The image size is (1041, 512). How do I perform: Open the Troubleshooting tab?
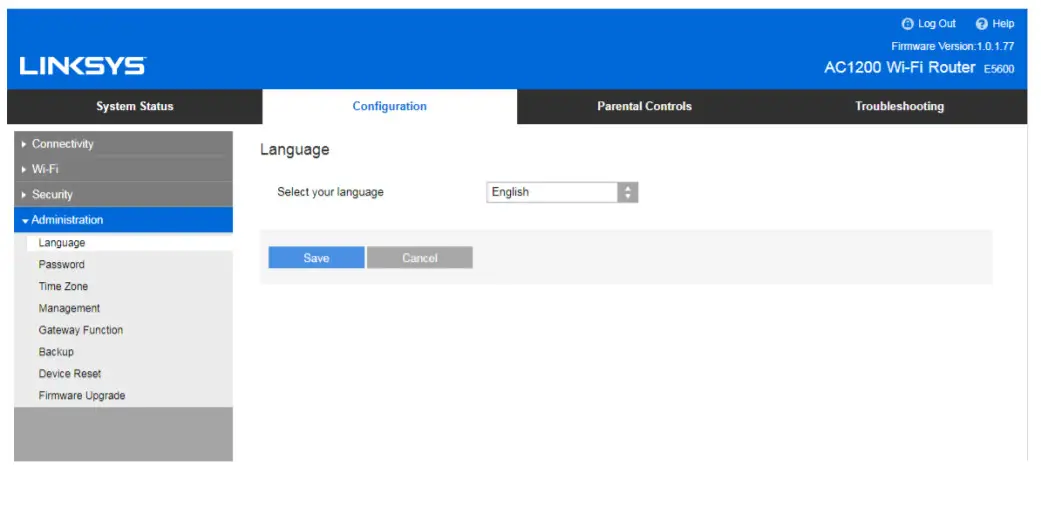coord(900,106)
